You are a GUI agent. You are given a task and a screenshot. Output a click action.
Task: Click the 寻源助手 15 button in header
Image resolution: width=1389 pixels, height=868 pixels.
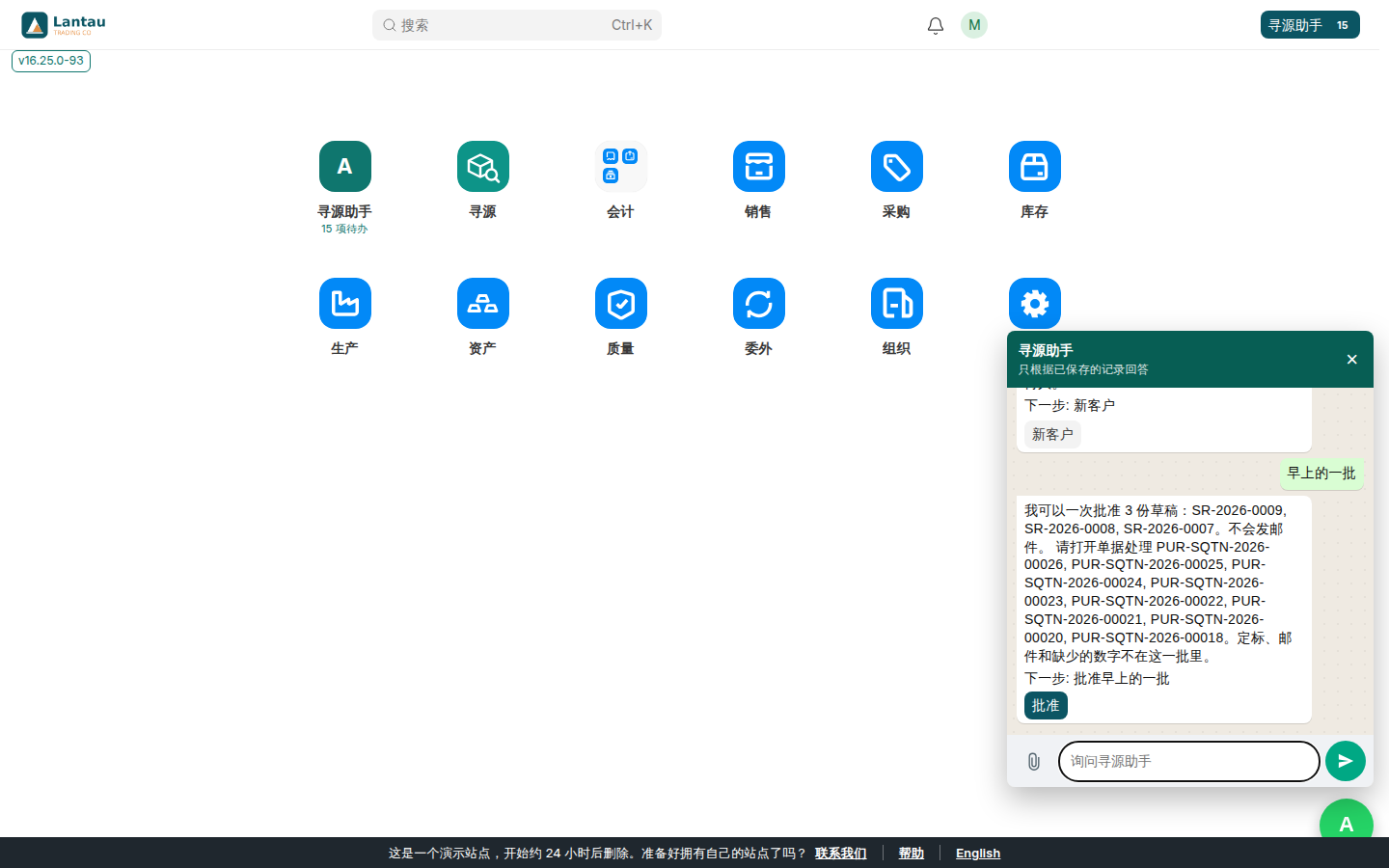tap(1310, 25)
